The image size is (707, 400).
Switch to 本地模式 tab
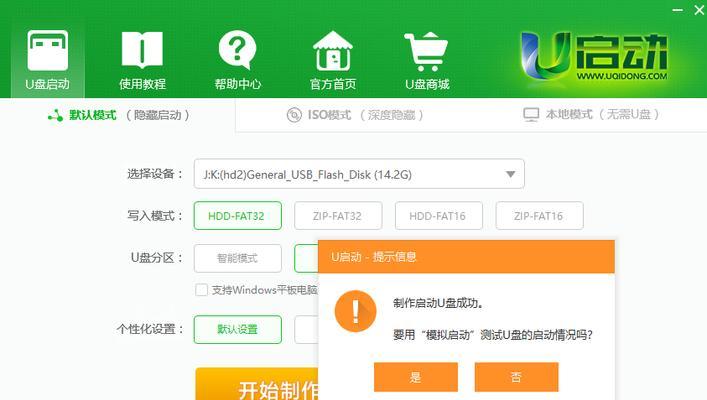591,115
